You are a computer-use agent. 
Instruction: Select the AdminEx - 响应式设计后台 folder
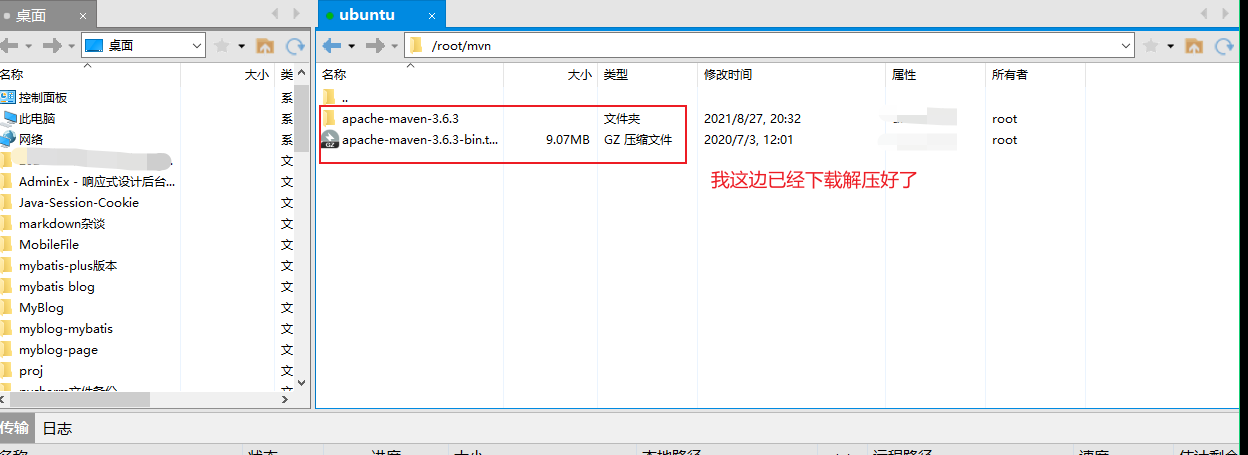tap(97, 181)
